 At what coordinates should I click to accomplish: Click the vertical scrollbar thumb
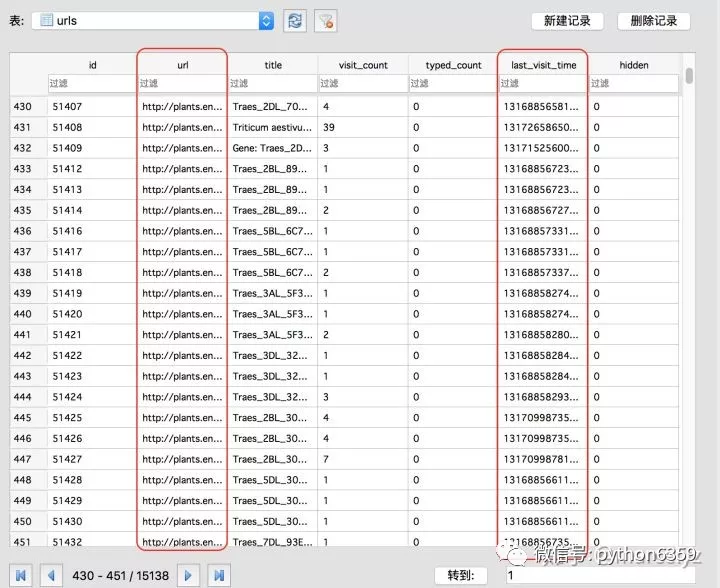click(x=689, y=76)
